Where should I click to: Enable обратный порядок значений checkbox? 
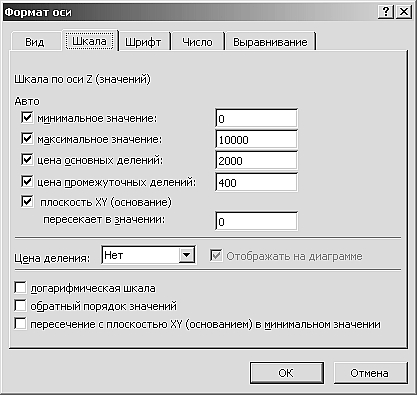(20, 306)
